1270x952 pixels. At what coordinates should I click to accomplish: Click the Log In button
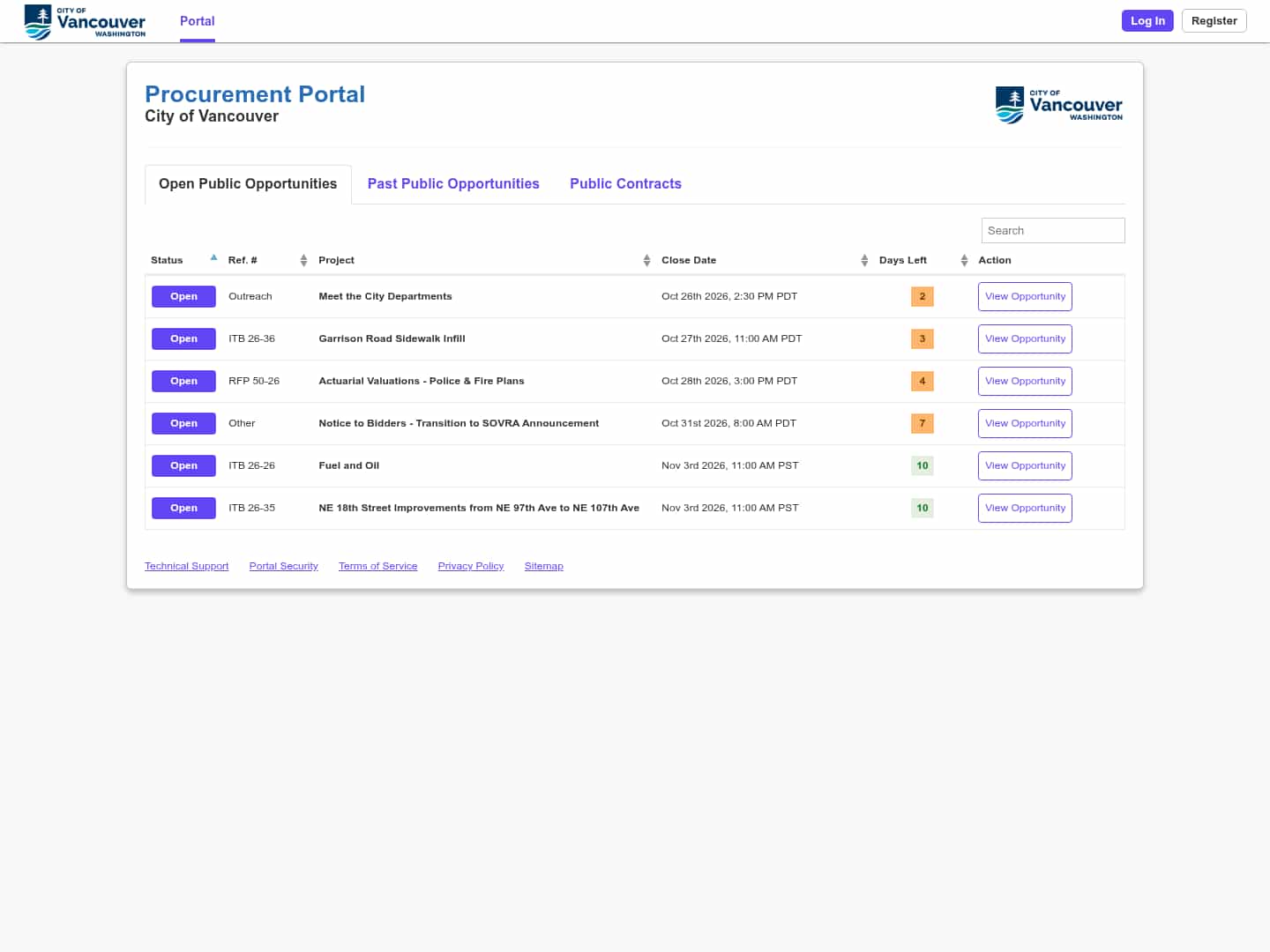[x=1147, y=21]
